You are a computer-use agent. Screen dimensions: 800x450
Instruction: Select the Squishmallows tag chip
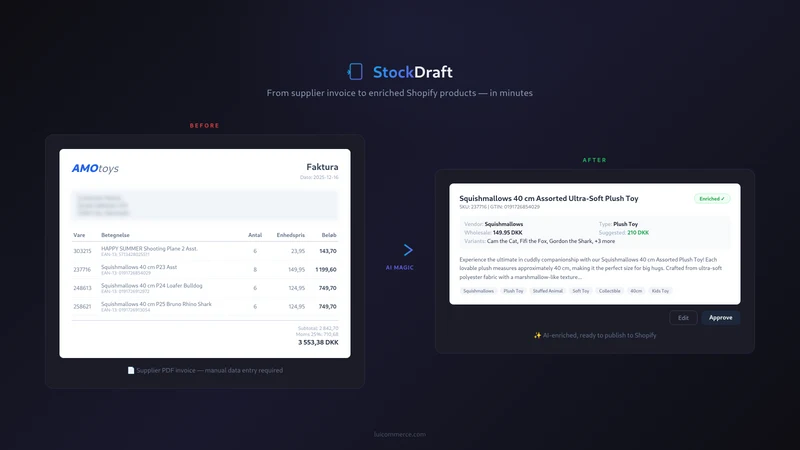(479, 291)
